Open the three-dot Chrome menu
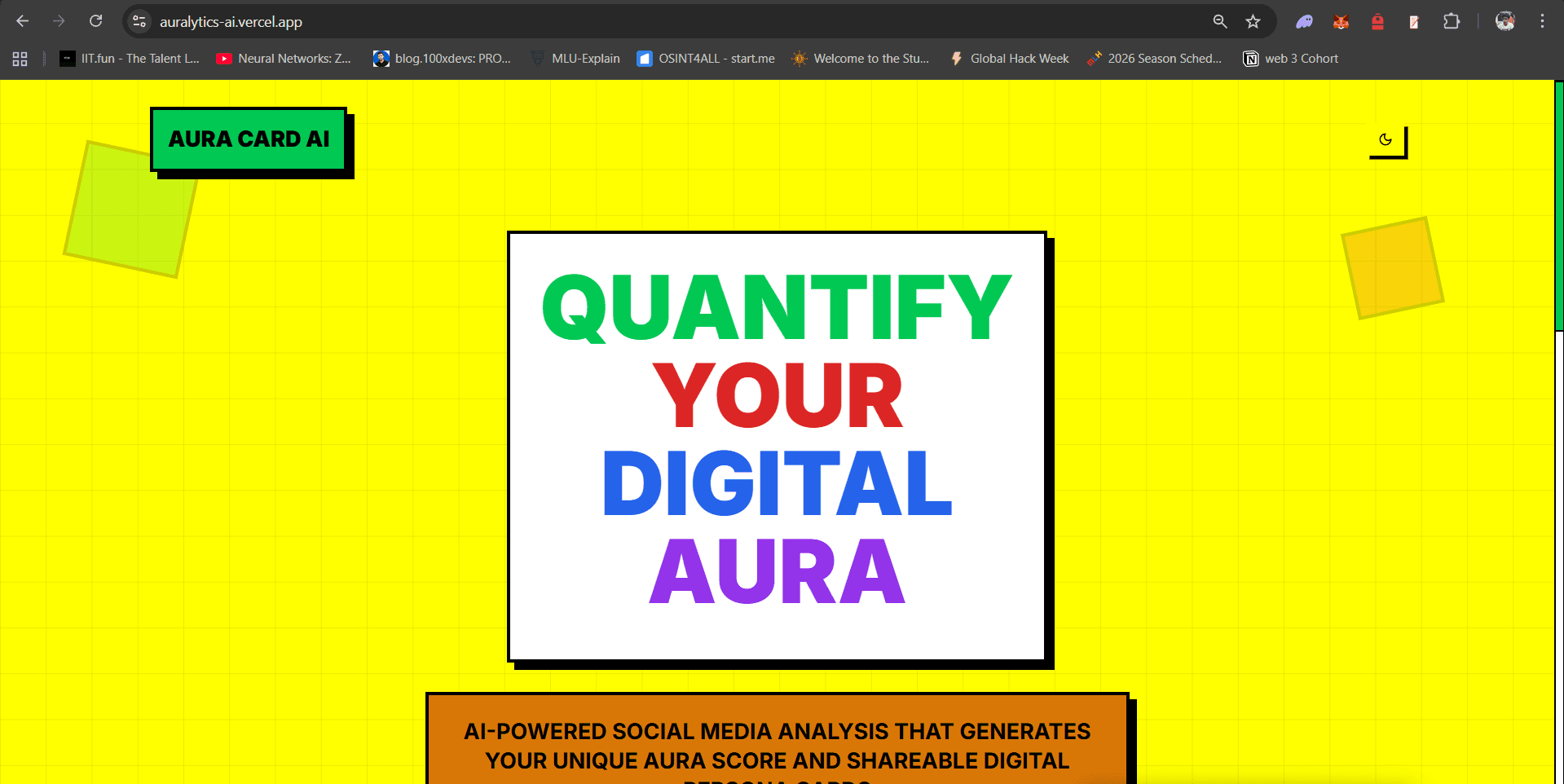The image size is (1564, 784). tap(1542, 21)
